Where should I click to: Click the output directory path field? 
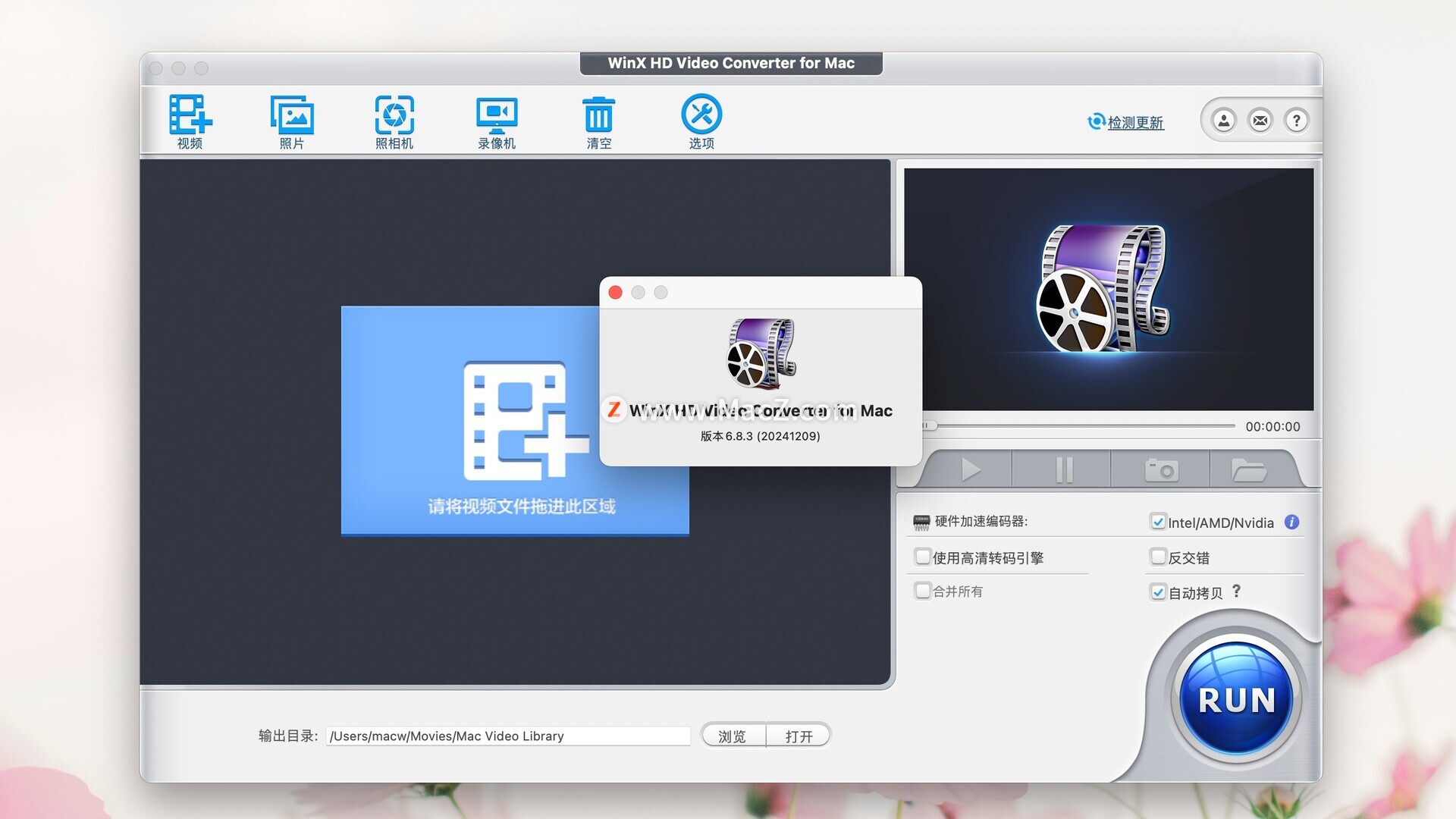508,736
